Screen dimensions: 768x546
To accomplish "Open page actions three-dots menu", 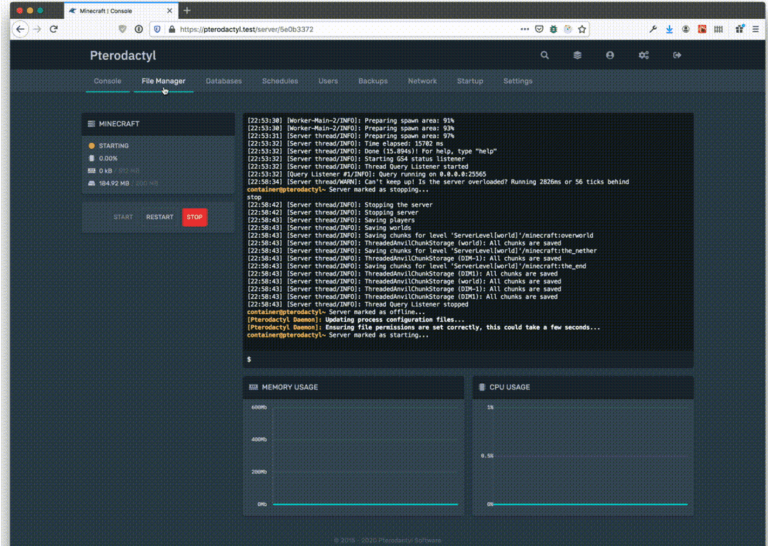I will (525, 29).
